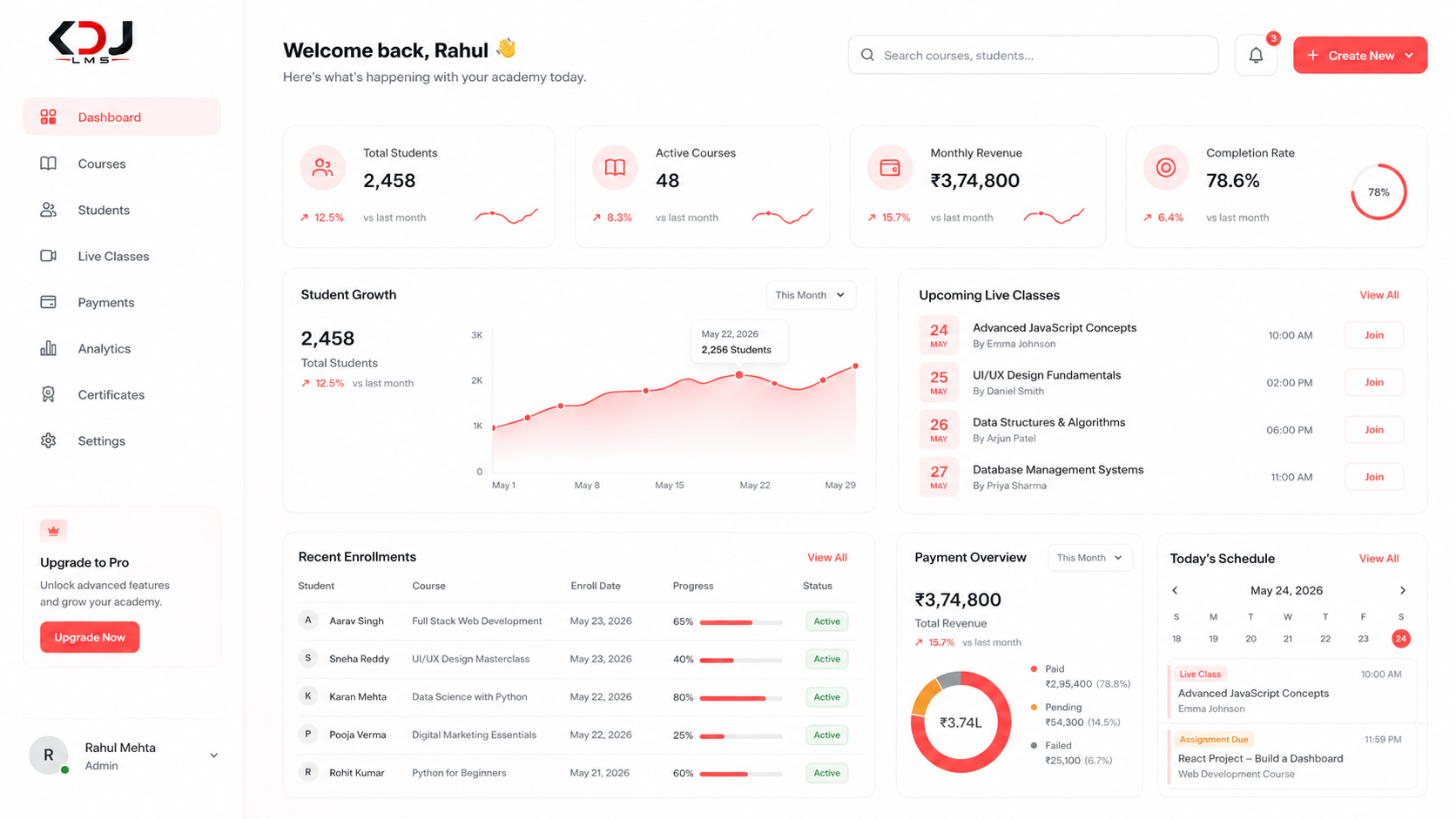The width and height of the screenshot is (1456, 819).
Task: Click the Courses book icon in sidebar
Action: pos(49,164)
